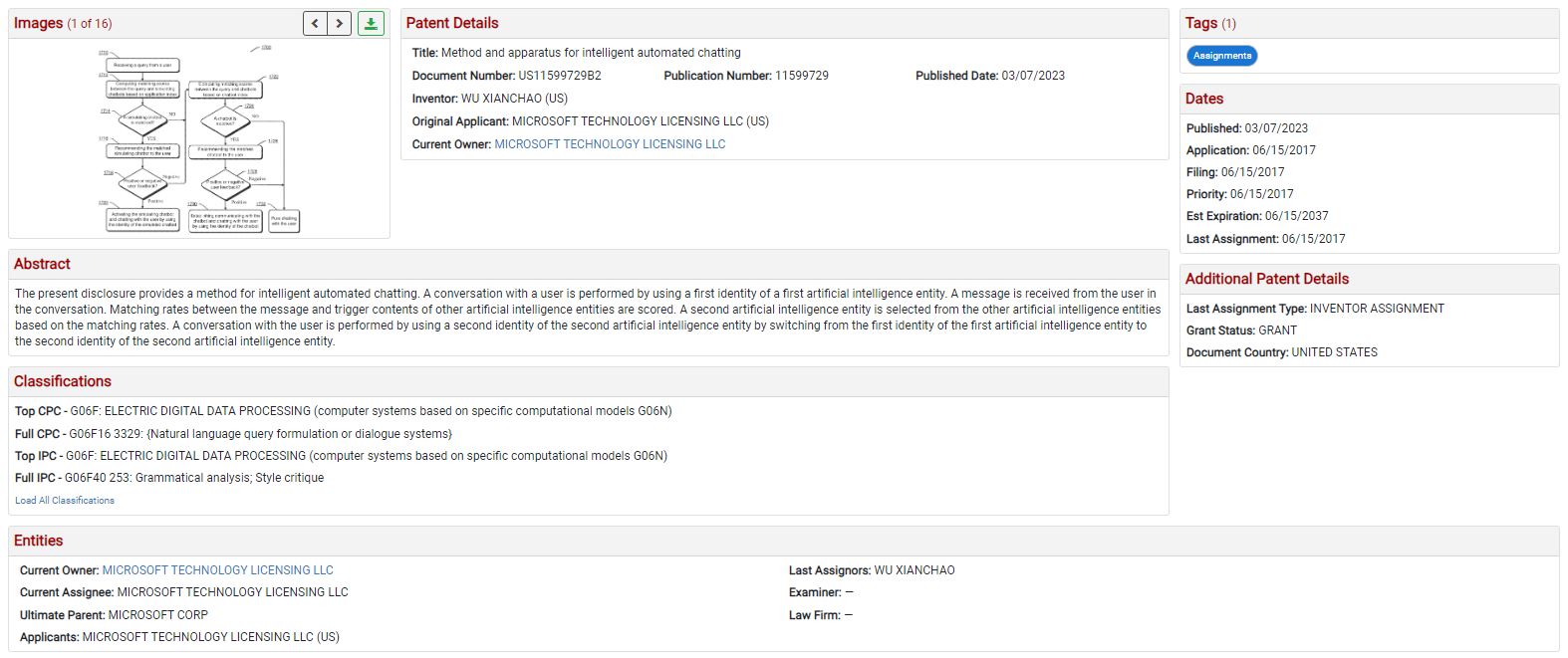The width and height of the screenshot is (1568, 658).
Task: Open Current Owner link in Patent Details
Action: pos(610,144)
